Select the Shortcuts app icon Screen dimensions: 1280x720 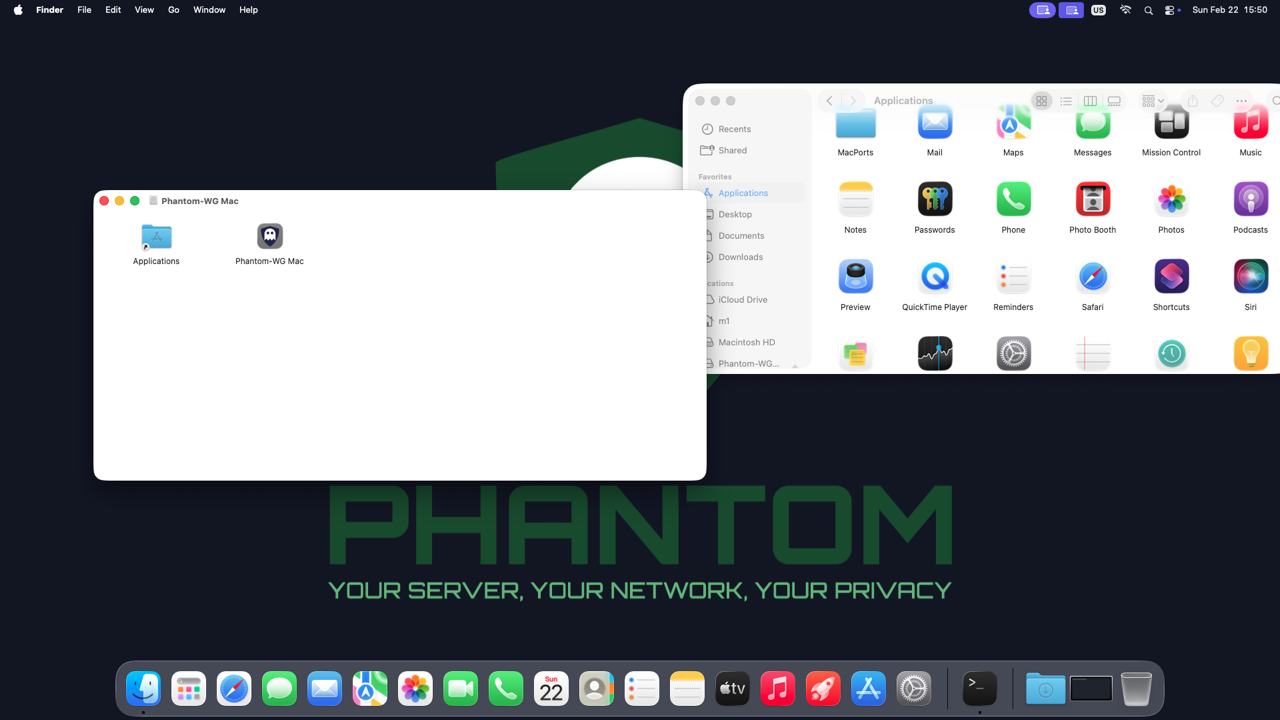1171,277
